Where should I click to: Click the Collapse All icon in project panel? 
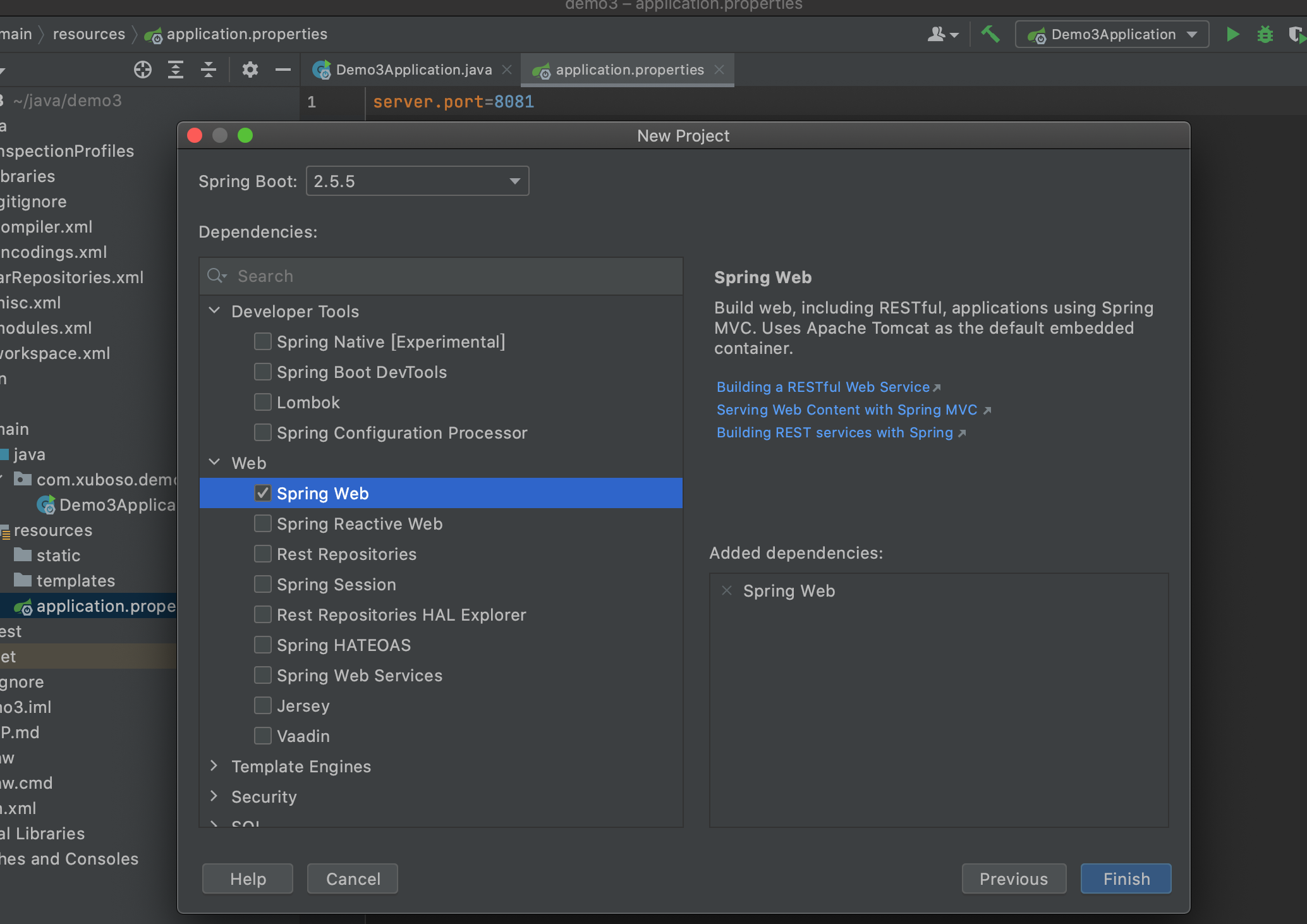point(209,70)
